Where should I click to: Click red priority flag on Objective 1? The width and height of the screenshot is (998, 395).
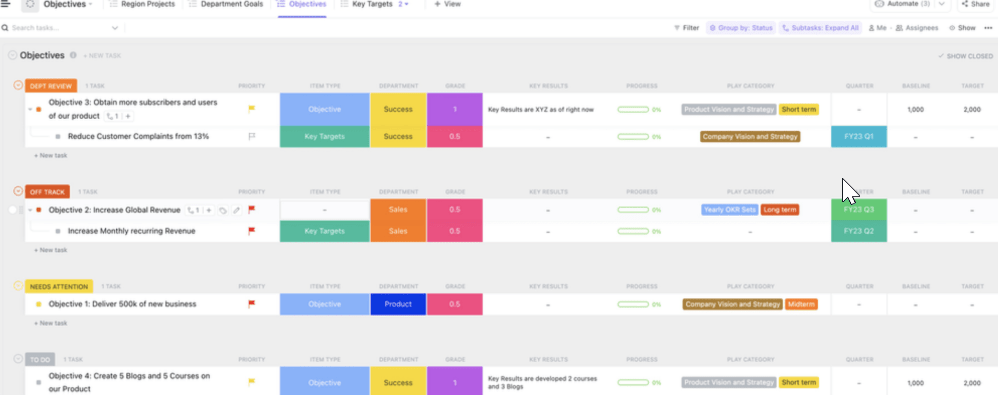[251, 304]
